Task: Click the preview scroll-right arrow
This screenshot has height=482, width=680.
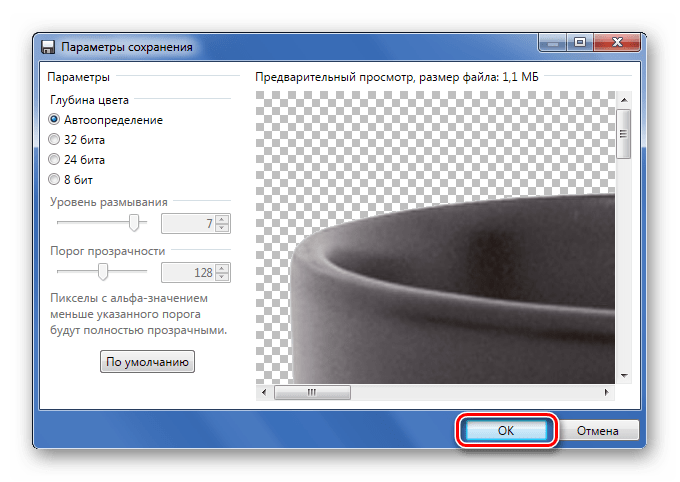Action: (607, 392)
